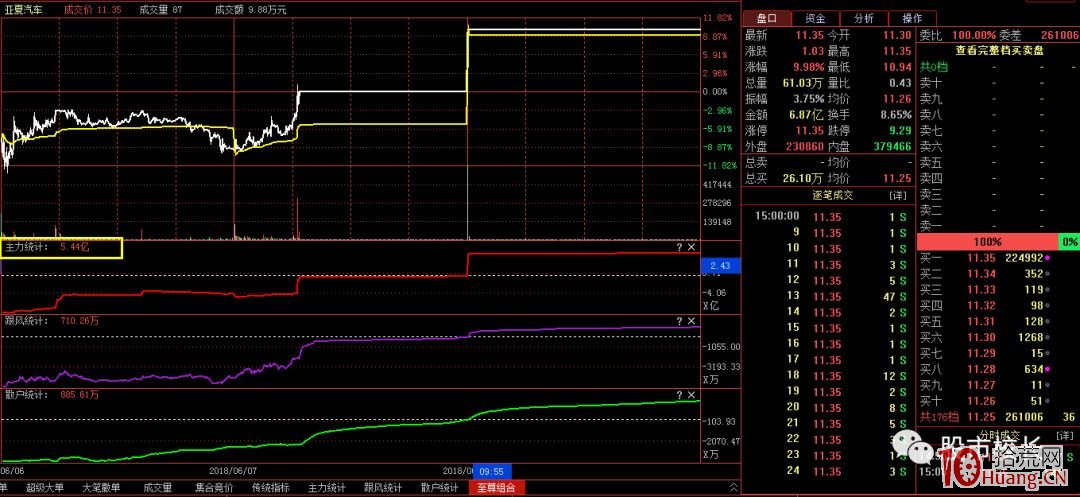This screenshot has height=497, width=1080.
Task: Open the 操作 tab
Action: tap(912, 18)
